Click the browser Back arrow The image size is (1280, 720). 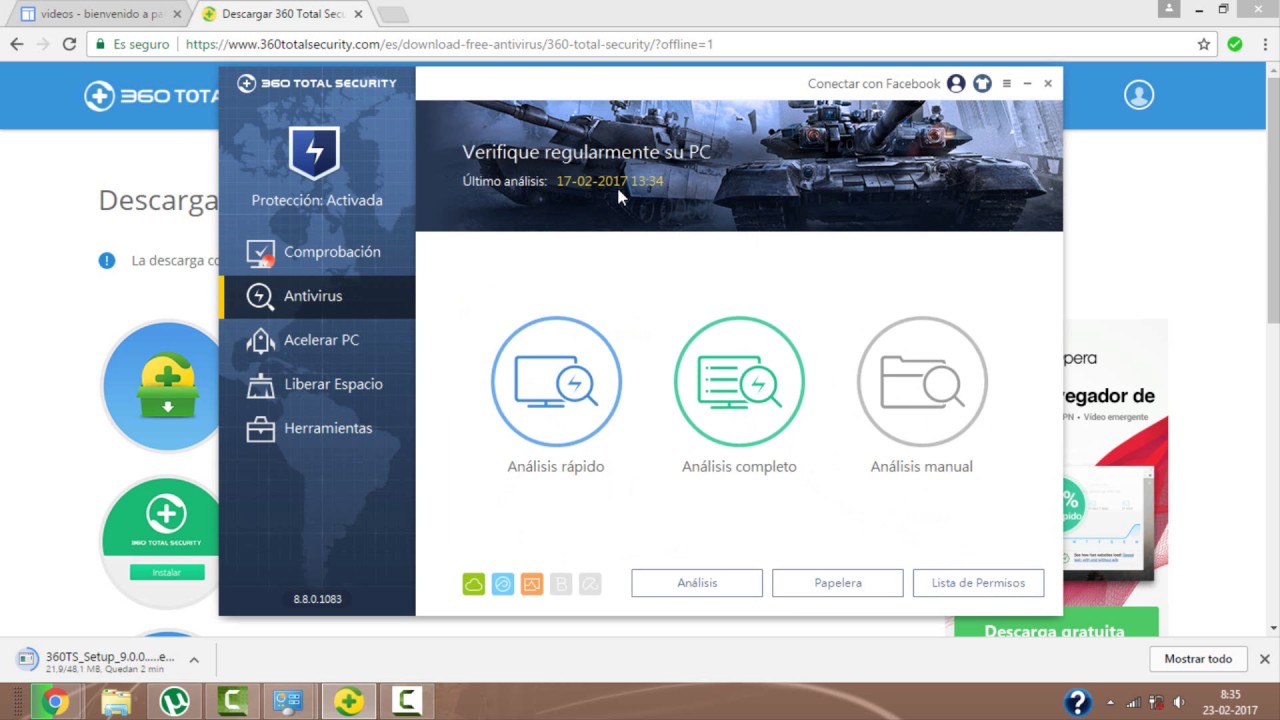[17, 44]
